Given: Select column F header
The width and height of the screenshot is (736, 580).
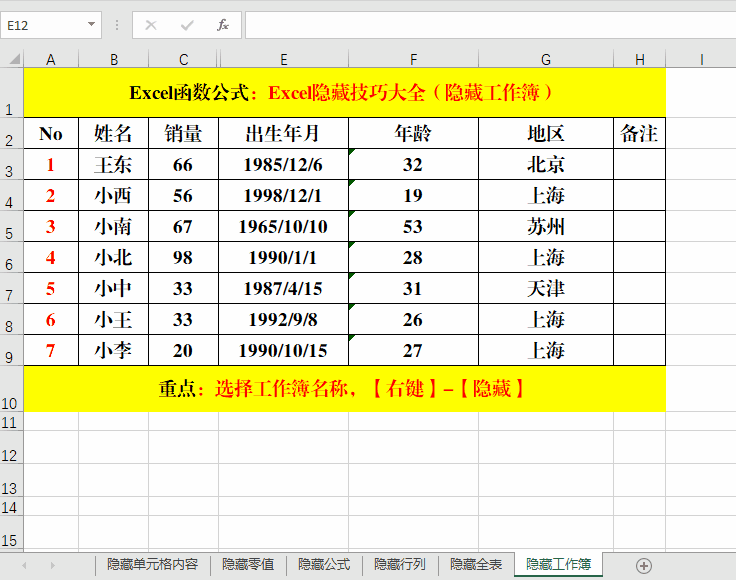Looking at the screenshot, I should (x=414, y=60).
